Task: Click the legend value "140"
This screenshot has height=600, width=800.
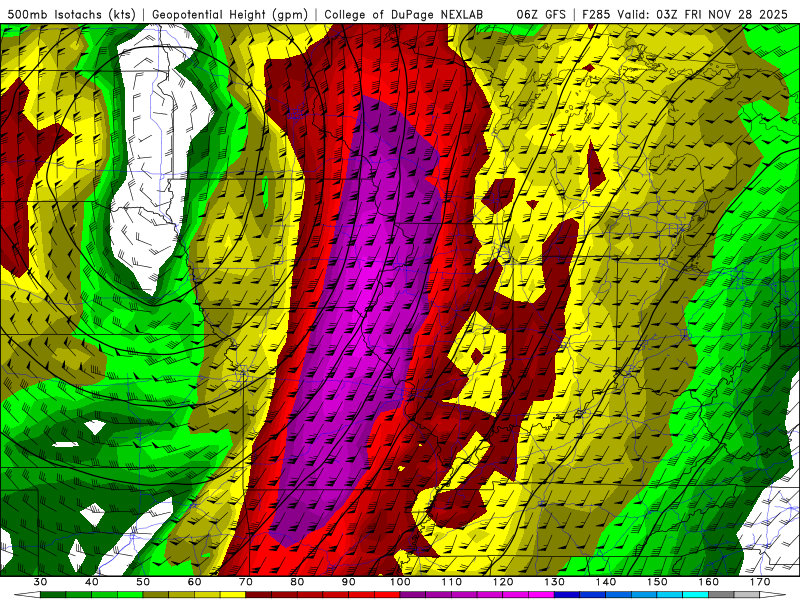Action: pos(606,582)
